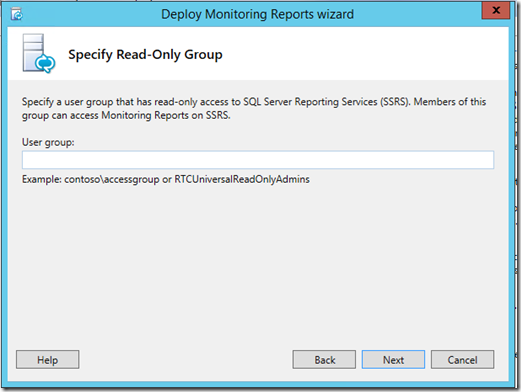Click the 'Deploy Monitoring Reports wizard' title text
The height and width of the screenshot is (392, 521).
(x=257, y=14)
